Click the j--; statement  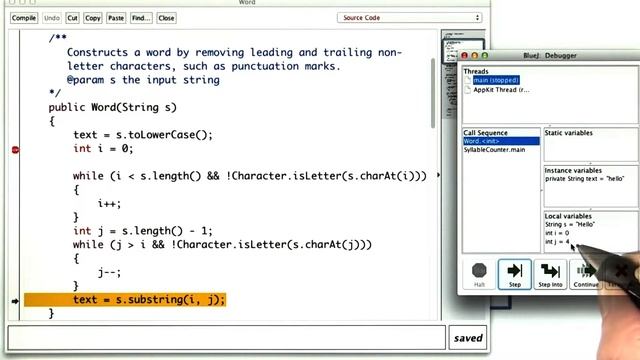coord(109,272)
